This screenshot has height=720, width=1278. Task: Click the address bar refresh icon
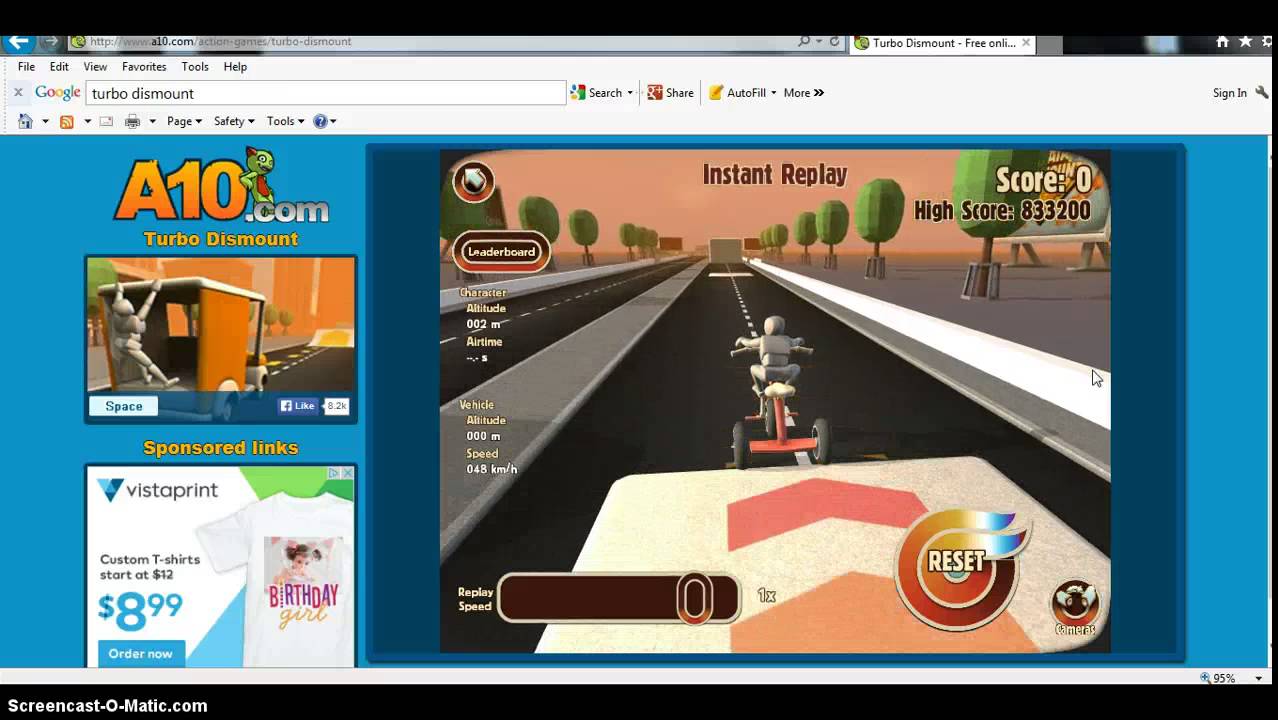click(x=835, y=42)
